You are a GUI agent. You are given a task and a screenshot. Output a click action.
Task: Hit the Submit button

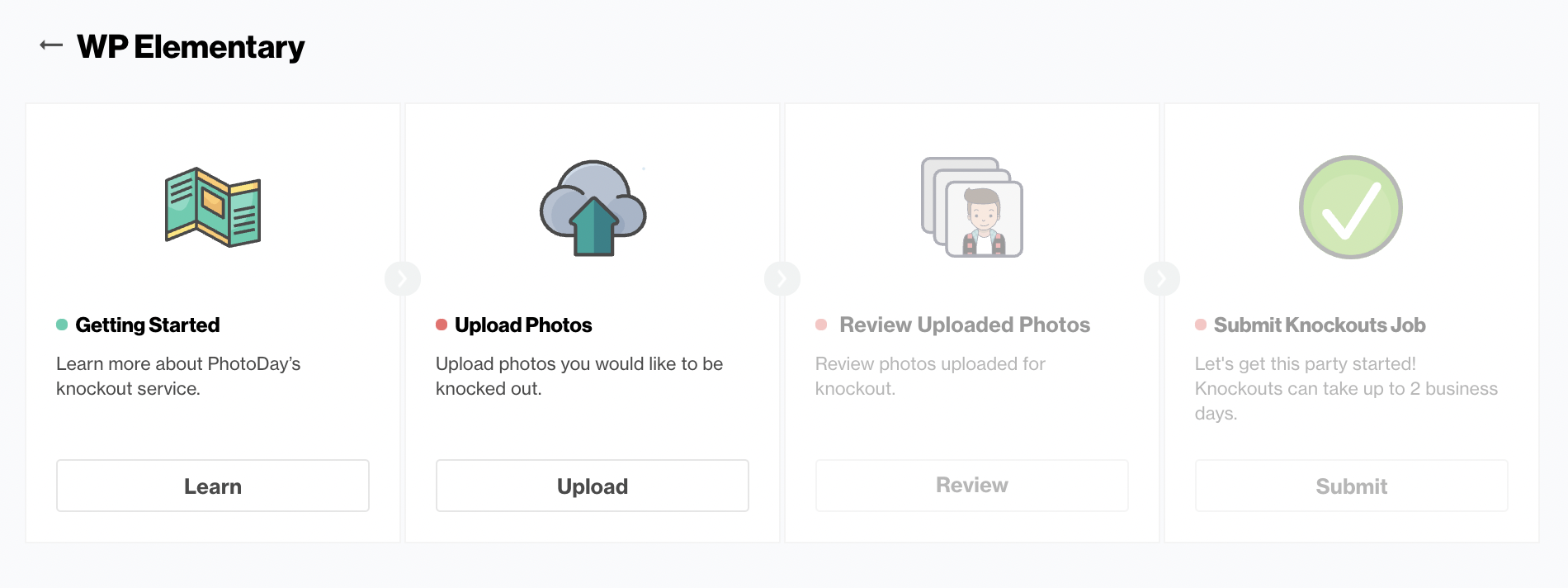pos(1352,486)
